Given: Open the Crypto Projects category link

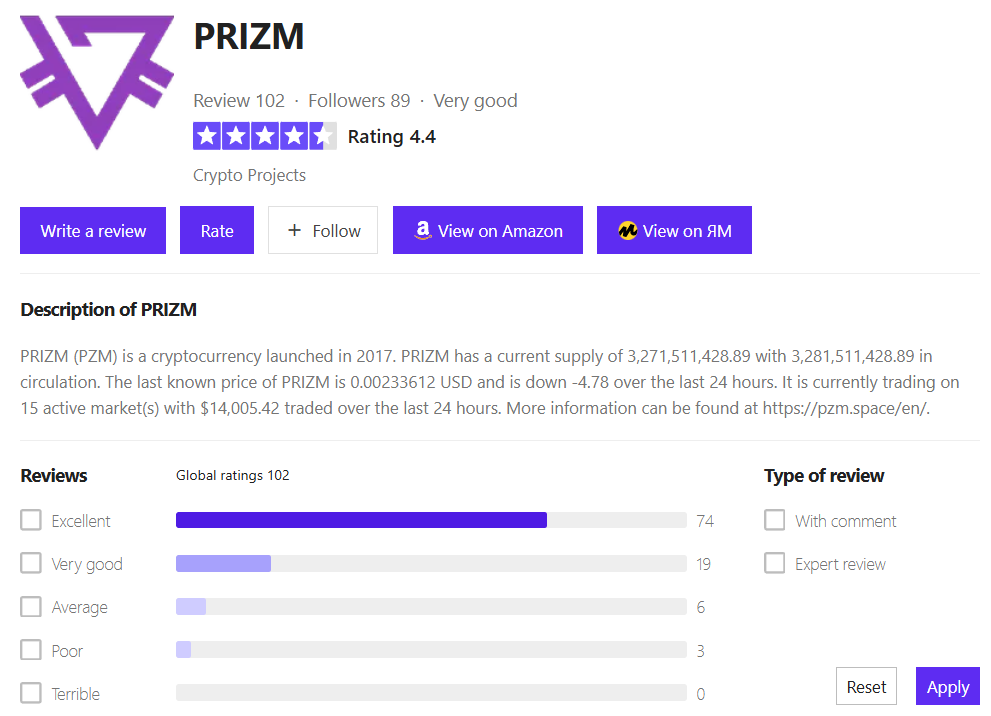Looking at the screenshot, I should (x=249, y=175).
